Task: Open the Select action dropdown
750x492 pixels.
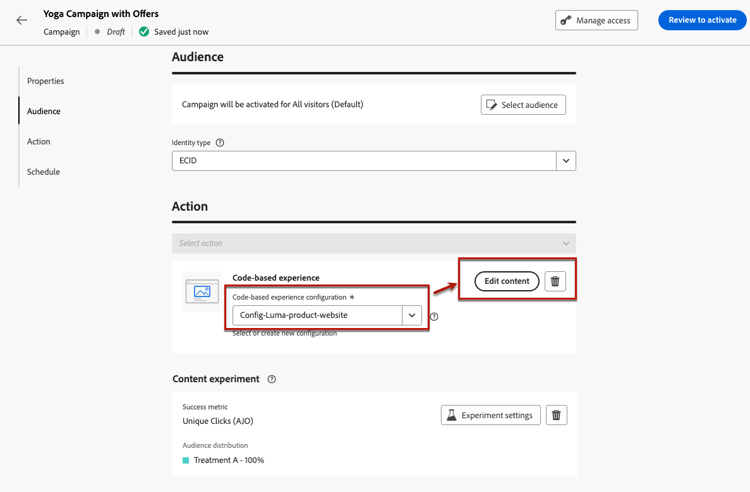Action: pos(374,243)
